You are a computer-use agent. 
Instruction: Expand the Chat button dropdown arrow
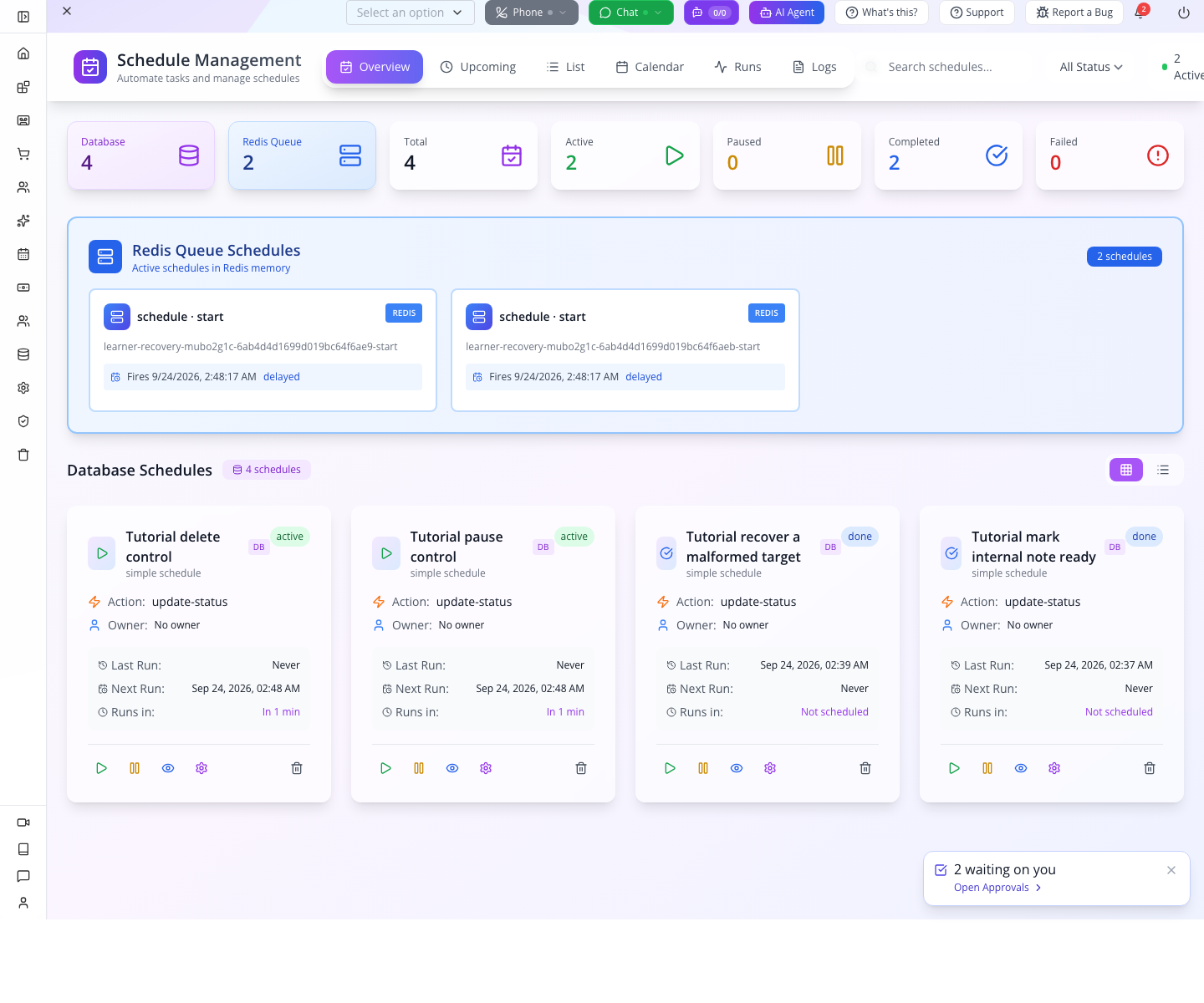pos(658,13)
